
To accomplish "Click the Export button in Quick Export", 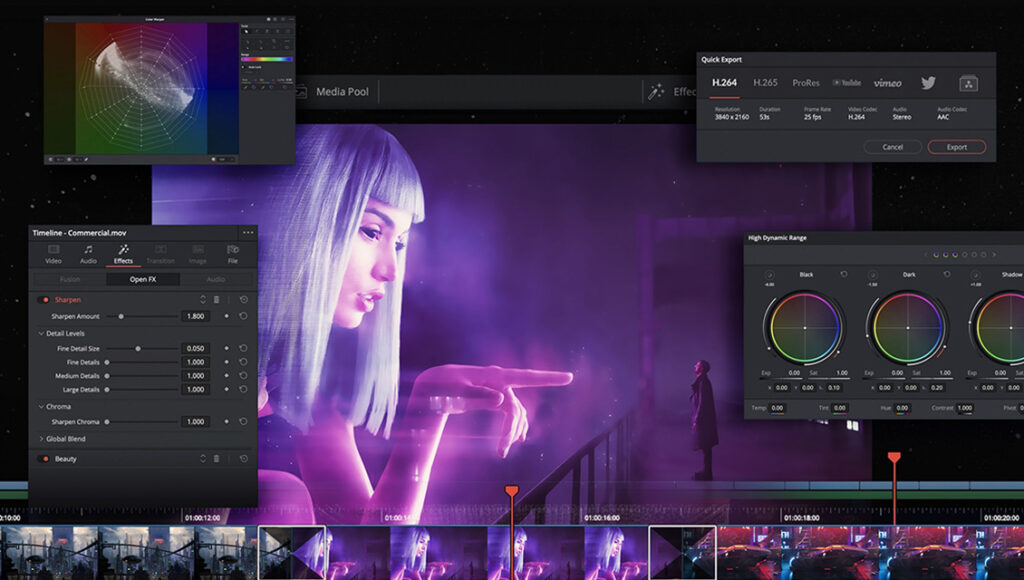I will (957, 147).
